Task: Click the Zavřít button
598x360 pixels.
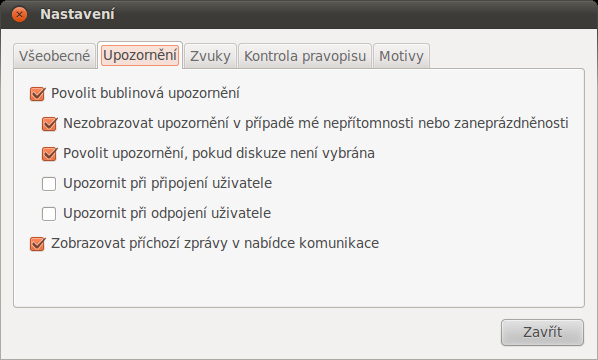Action: coord(542,333)
